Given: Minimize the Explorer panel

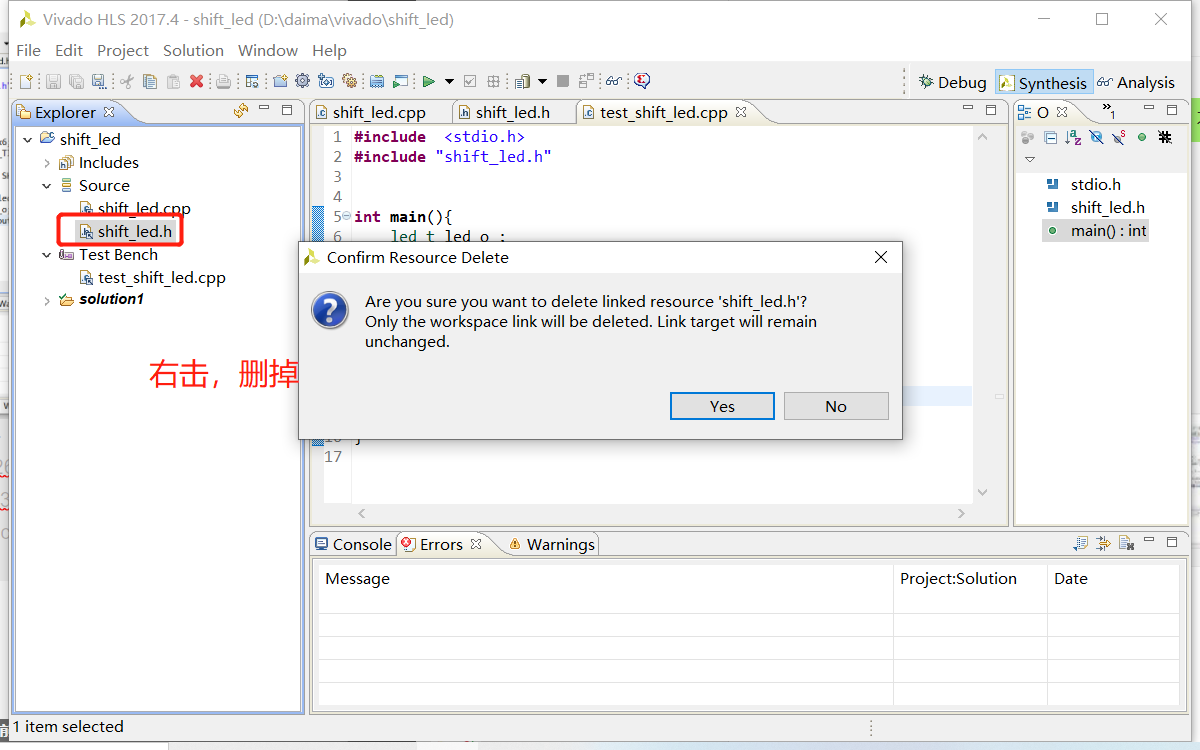Looking at the screenshot, I should (264, 109).
